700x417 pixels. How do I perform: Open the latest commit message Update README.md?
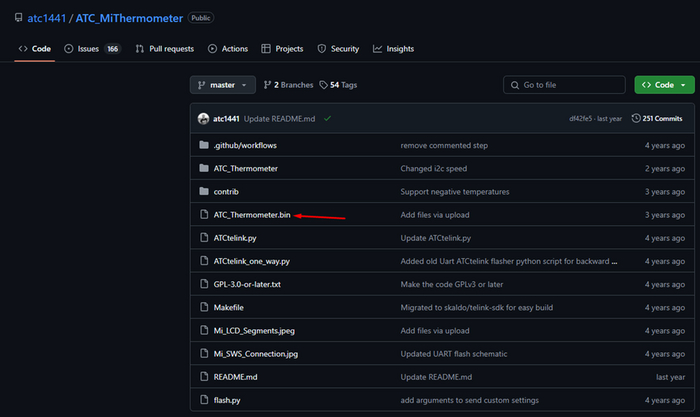(x=279, y=119)
